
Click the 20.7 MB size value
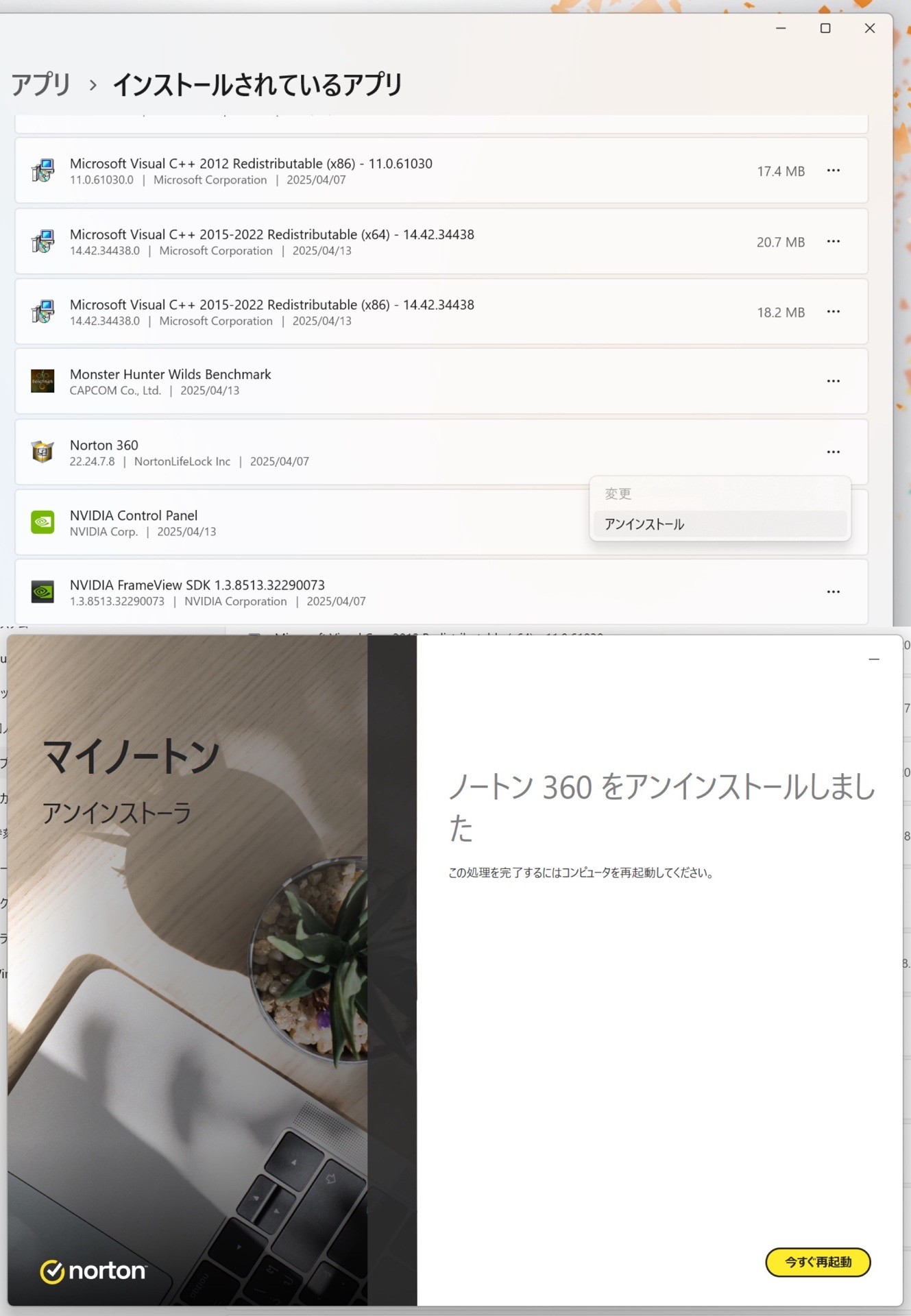[781, 242]
